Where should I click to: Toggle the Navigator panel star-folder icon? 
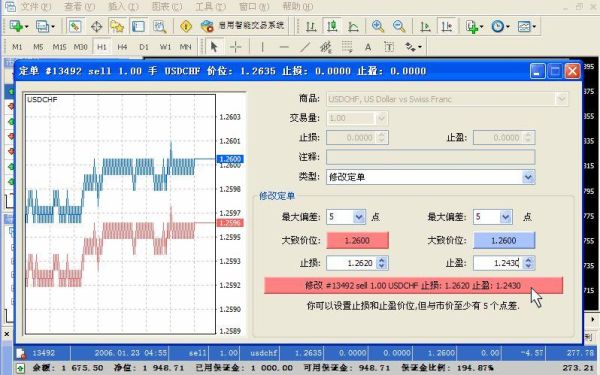(x=117, y=26)
